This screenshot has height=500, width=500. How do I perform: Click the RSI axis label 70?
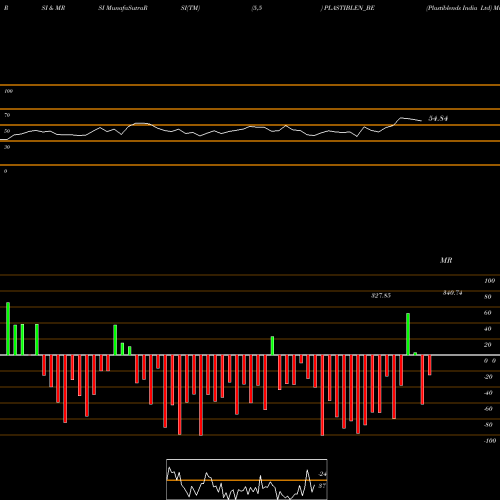(x=7, y=115)
